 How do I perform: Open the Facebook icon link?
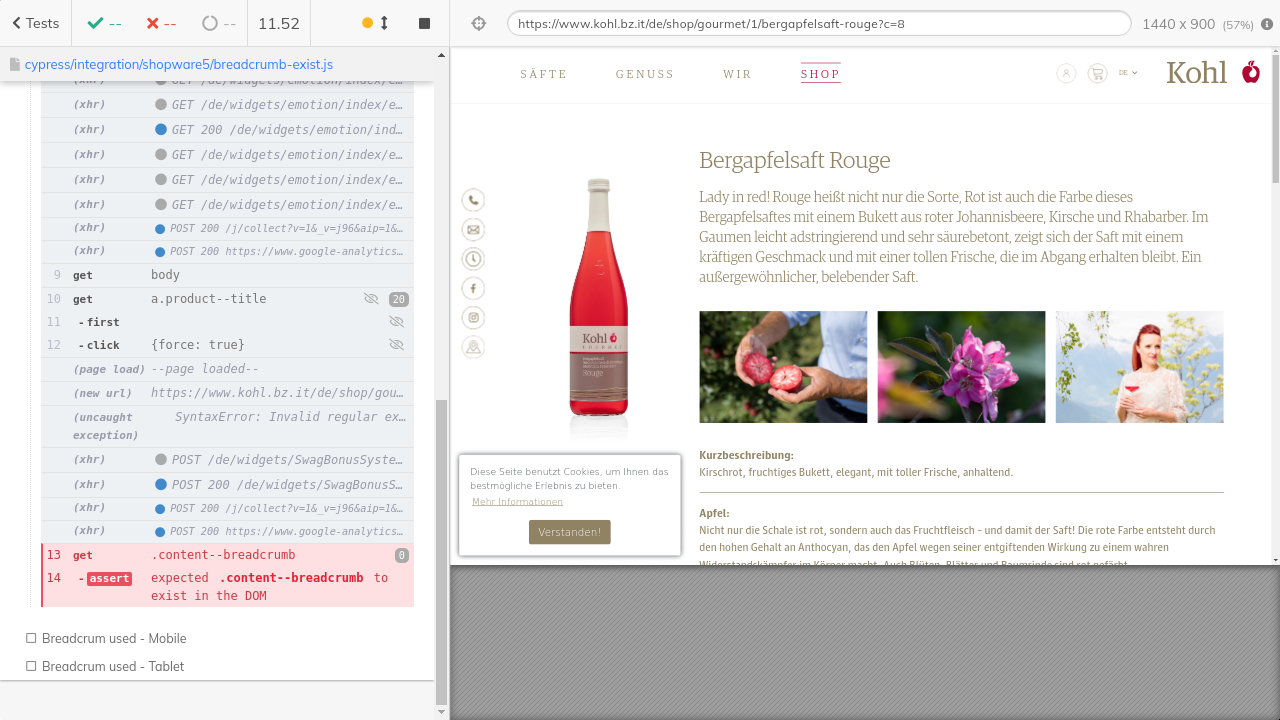(x=473, y=289)
